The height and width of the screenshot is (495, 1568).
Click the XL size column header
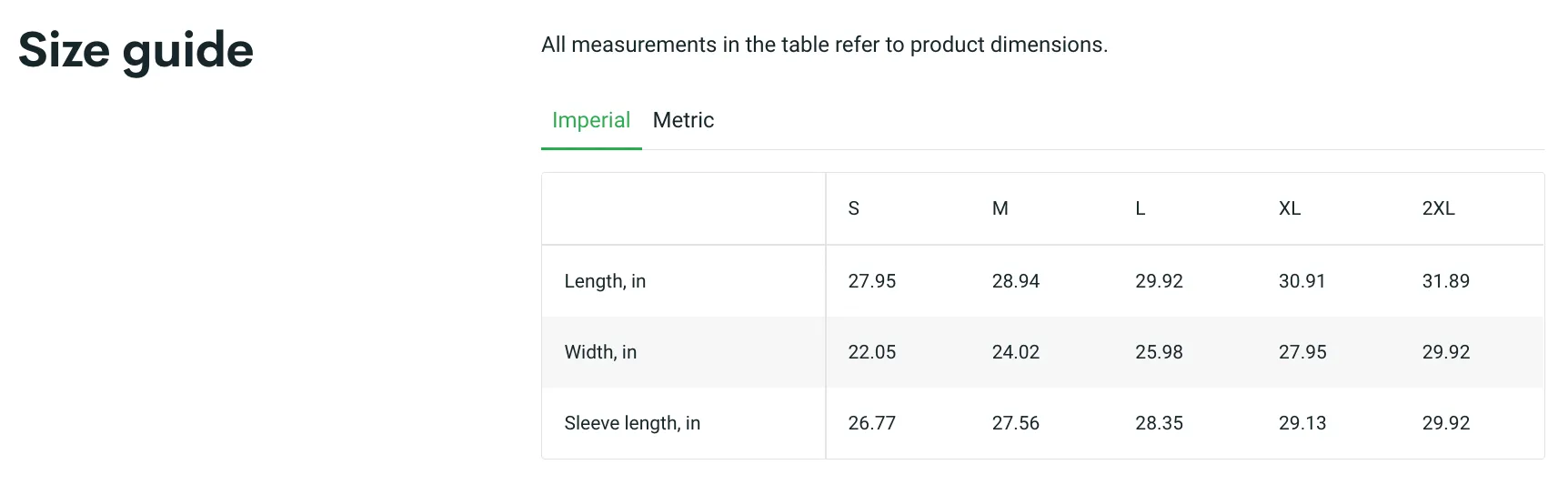[1290, 208]
